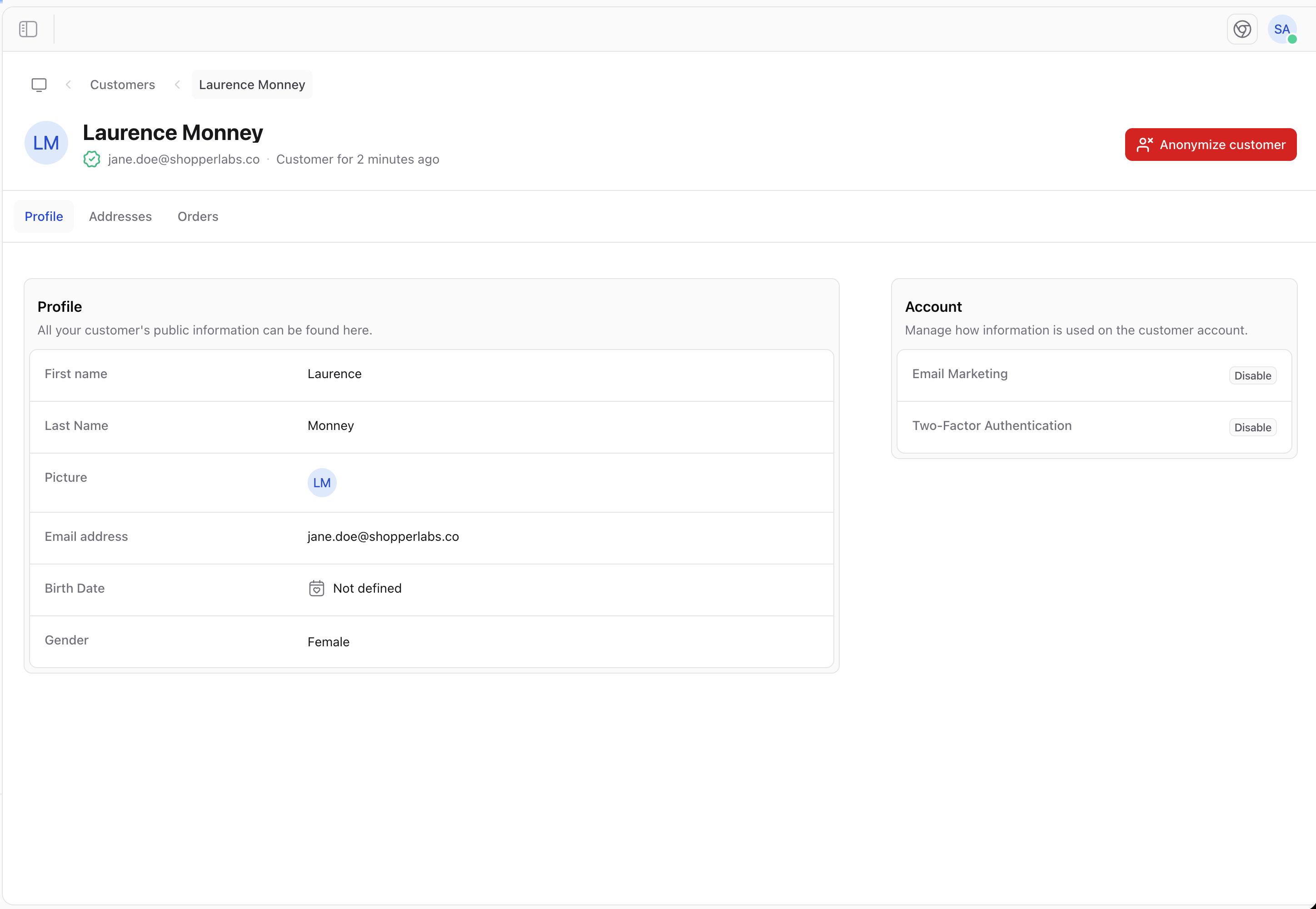Click the Birth Date calendar icon

[x=317, y=588]
